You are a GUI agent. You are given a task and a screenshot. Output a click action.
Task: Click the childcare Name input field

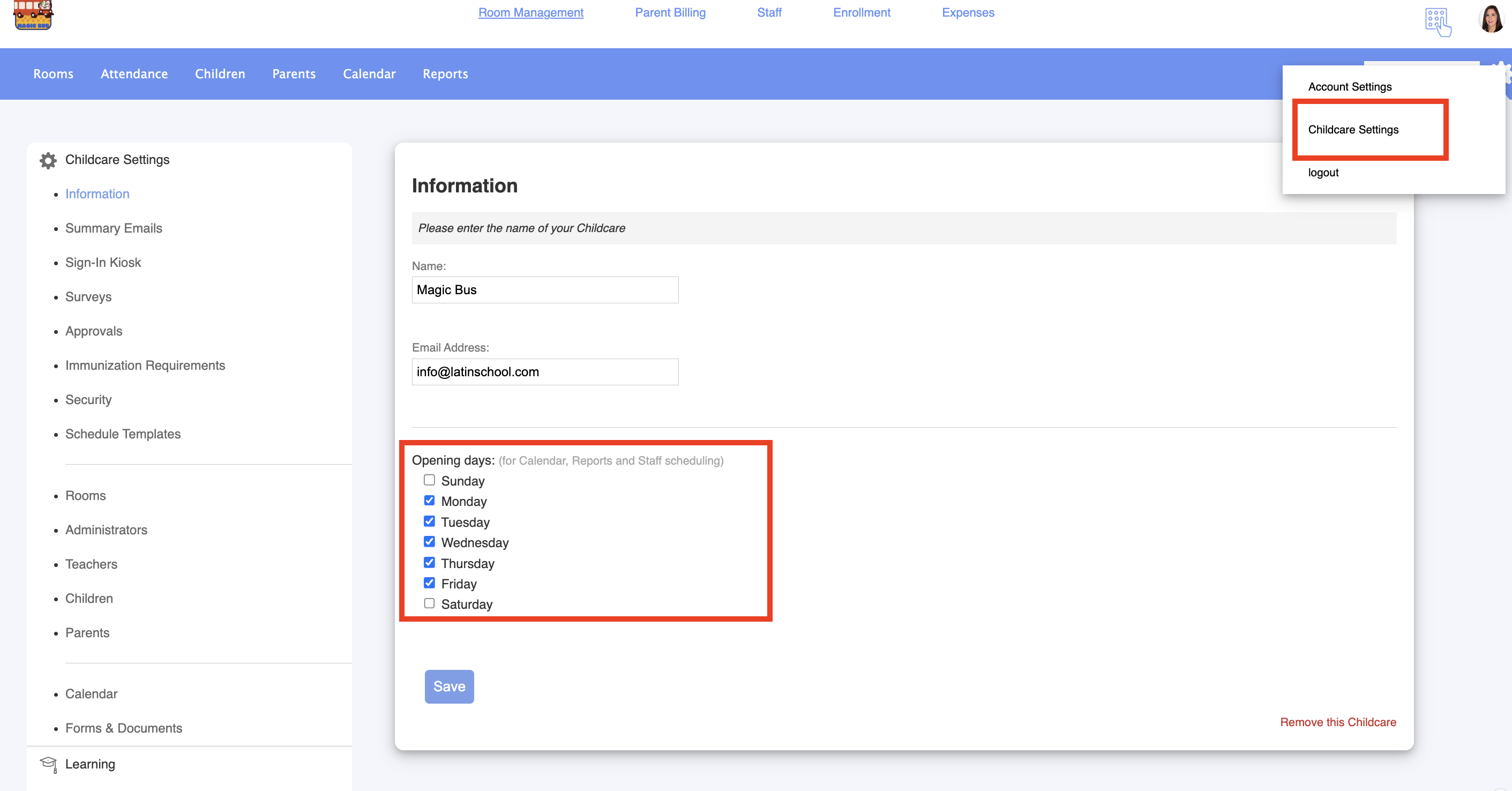coord(545,290)
